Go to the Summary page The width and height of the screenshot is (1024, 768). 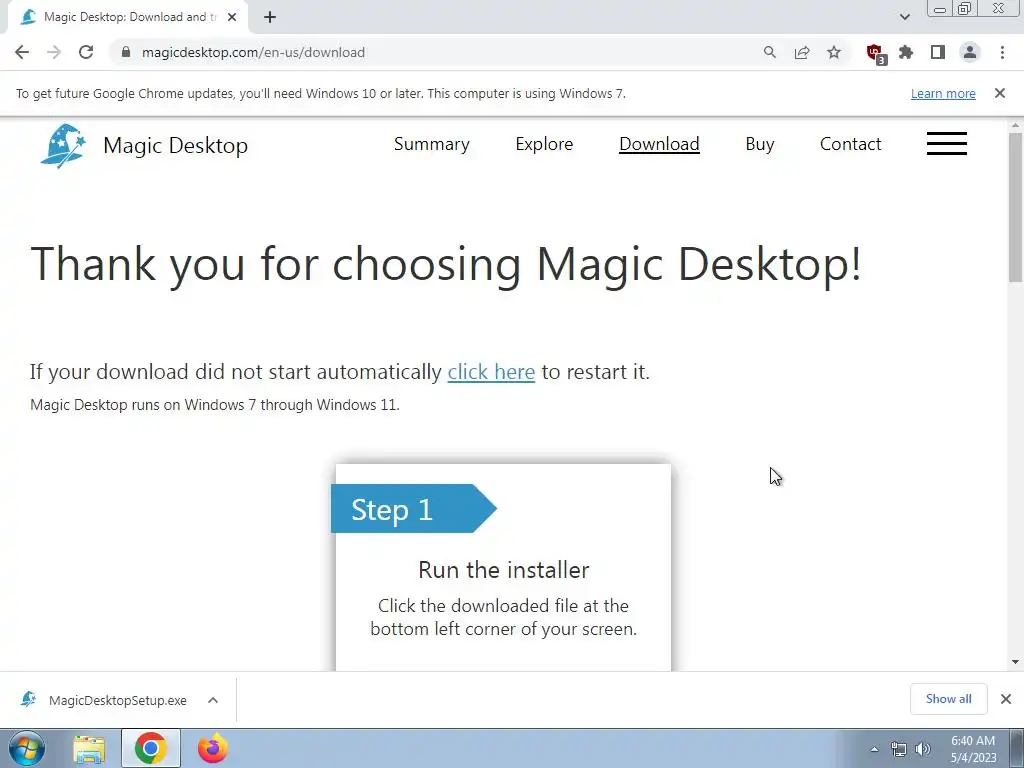pos(432,144)
